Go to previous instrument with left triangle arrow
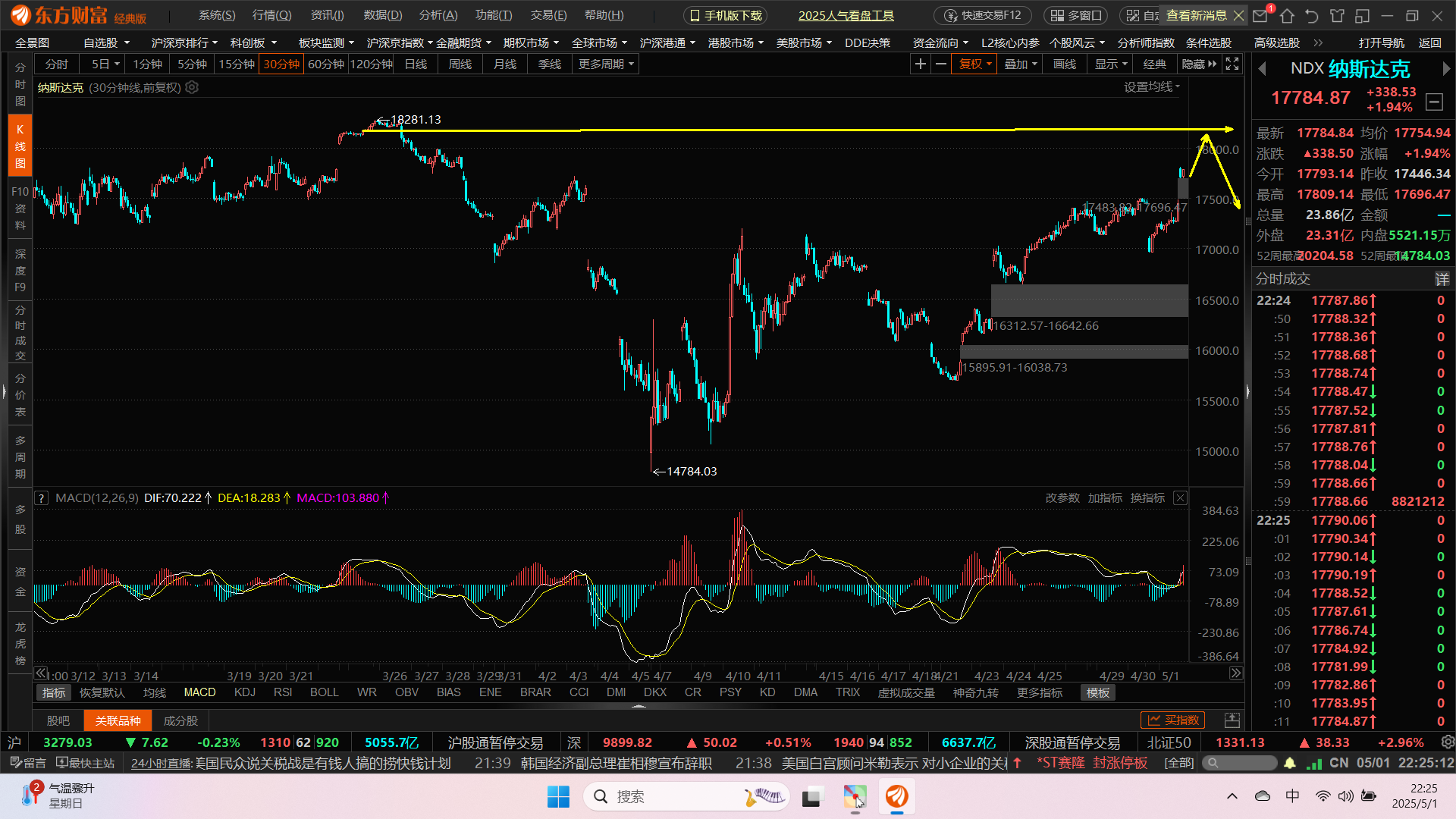 click(1263, 69)
